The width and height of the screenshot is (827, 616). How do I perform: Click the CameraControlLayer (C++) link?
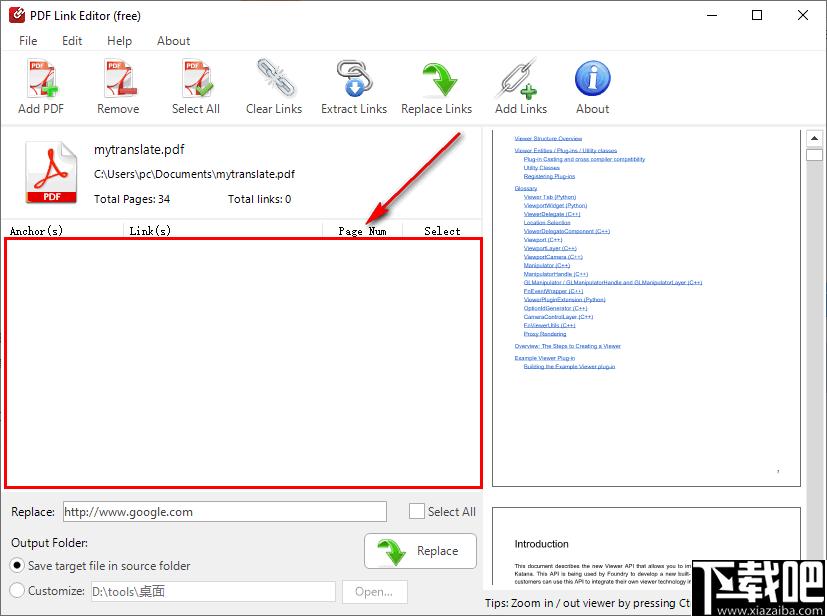point(558,317)
